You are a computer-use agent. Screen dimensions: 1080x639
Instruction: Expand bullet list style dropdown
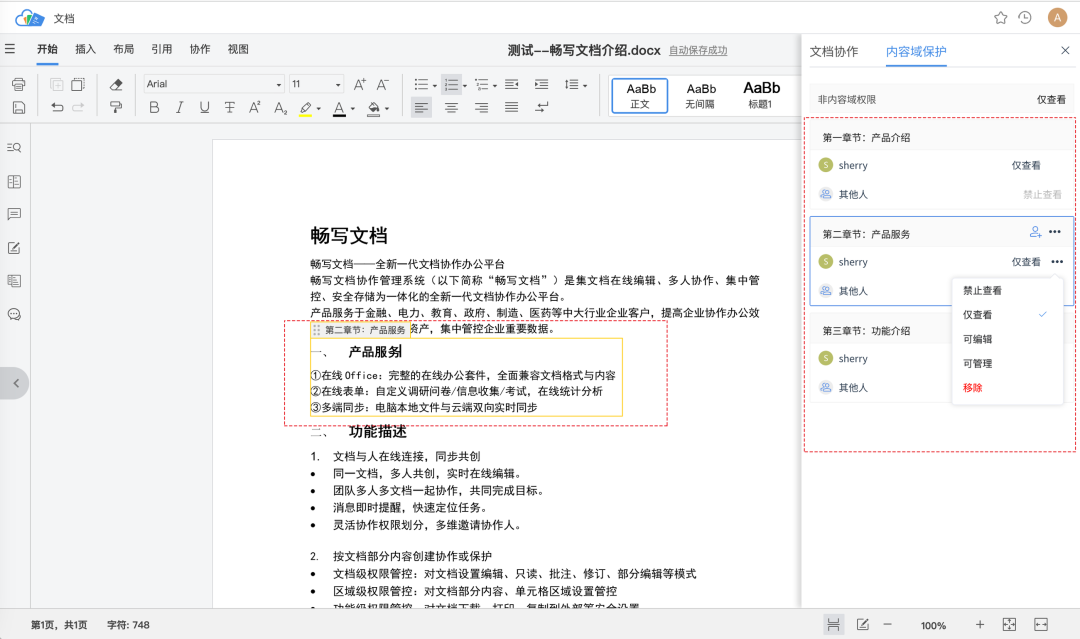click(435, 86)
